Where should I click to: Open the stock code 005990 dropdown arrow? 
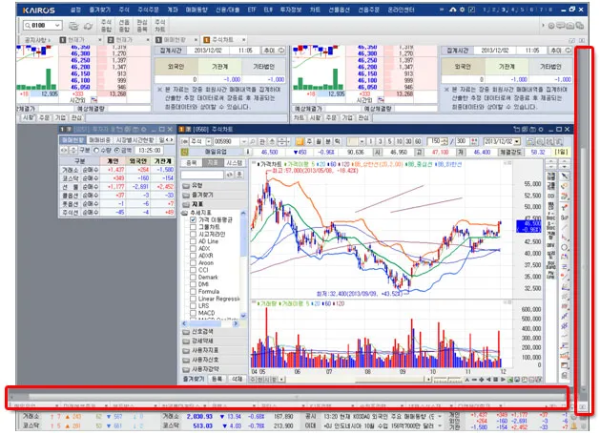click(x=243, y=142)
